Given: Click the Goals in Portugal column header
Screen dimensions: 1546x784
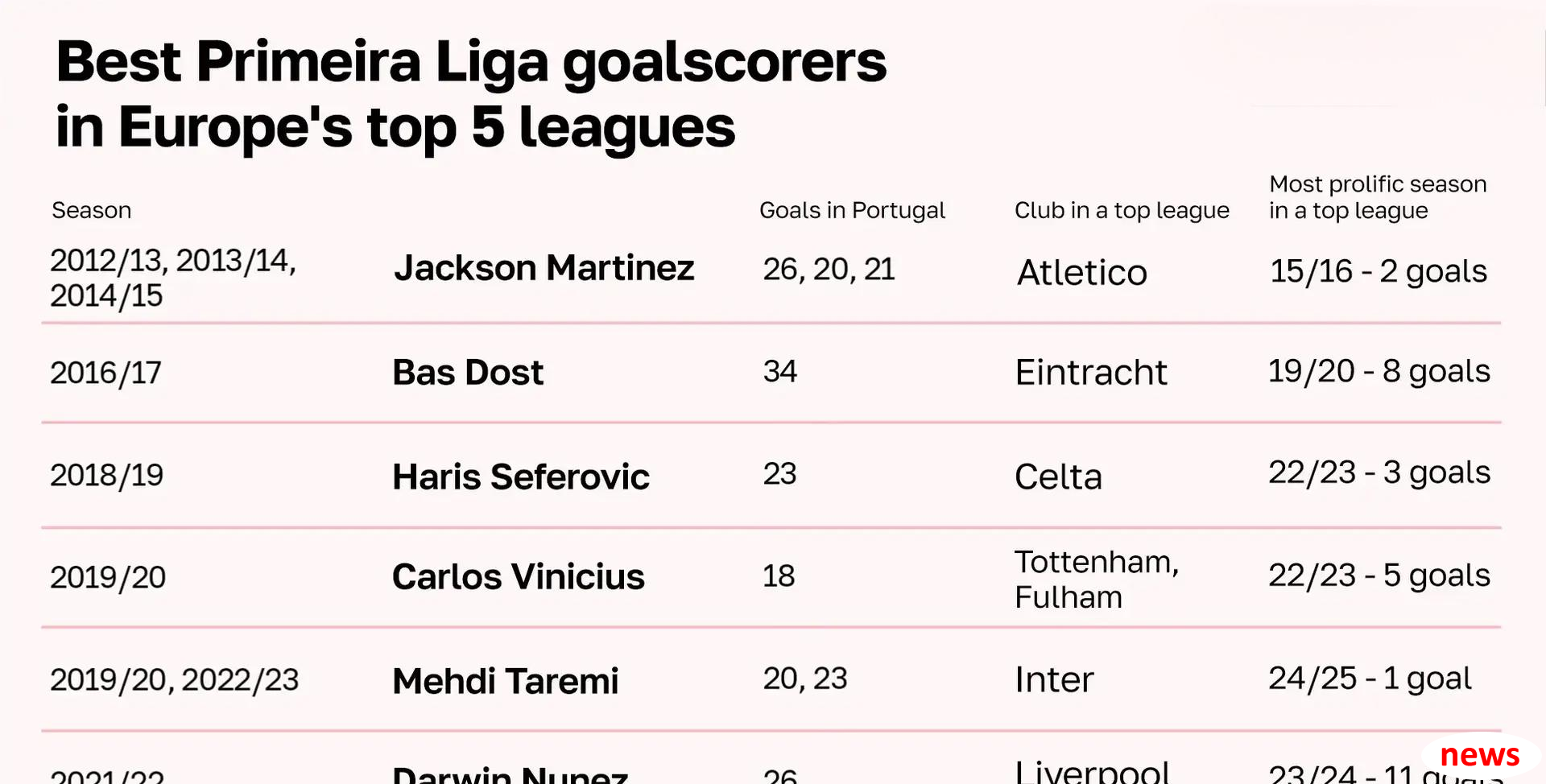Looking at the screenshot, I should 852,210.
